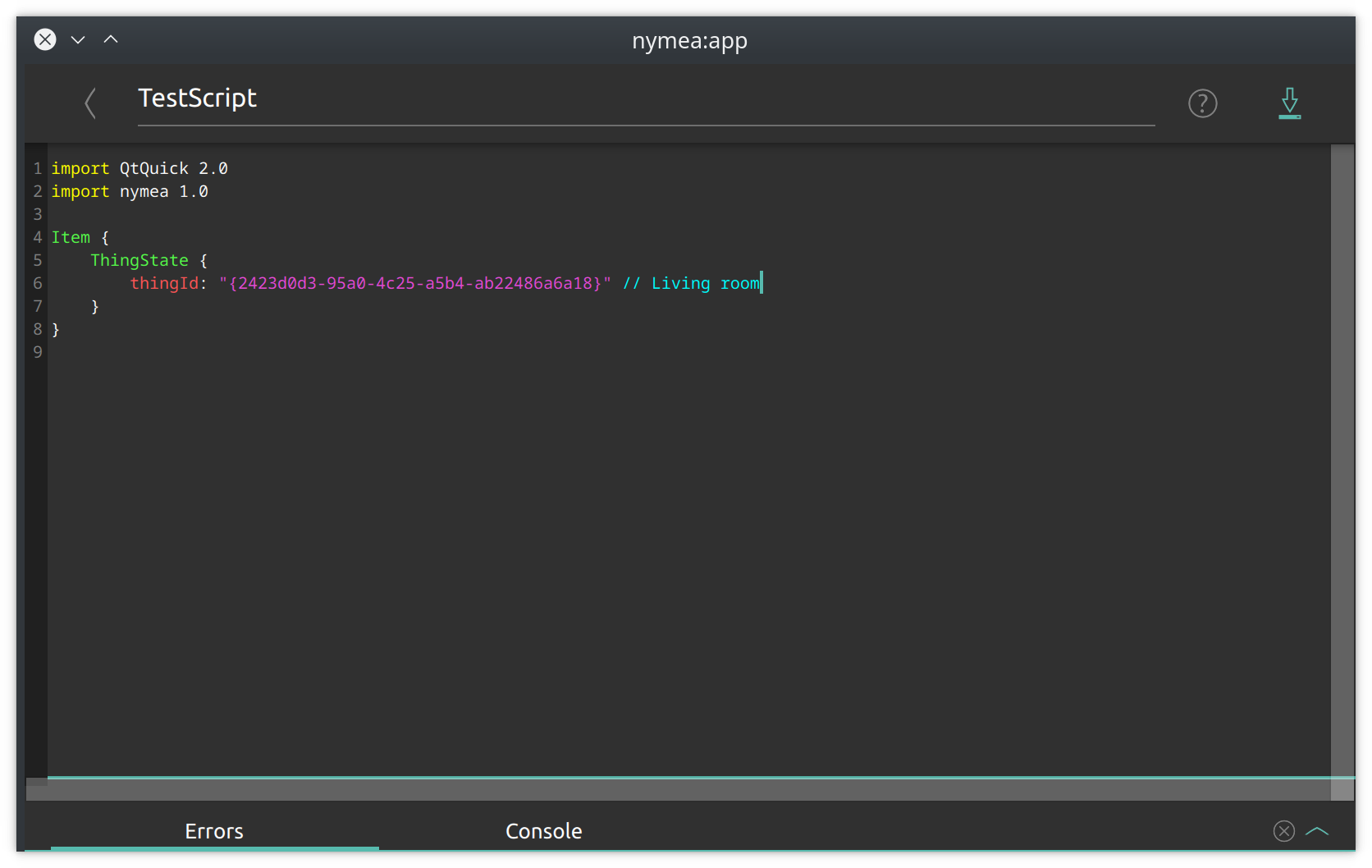Minimize window with the title bar down chevron
Viewport: 1372px width, 868px height.
(x=78, y=39)
